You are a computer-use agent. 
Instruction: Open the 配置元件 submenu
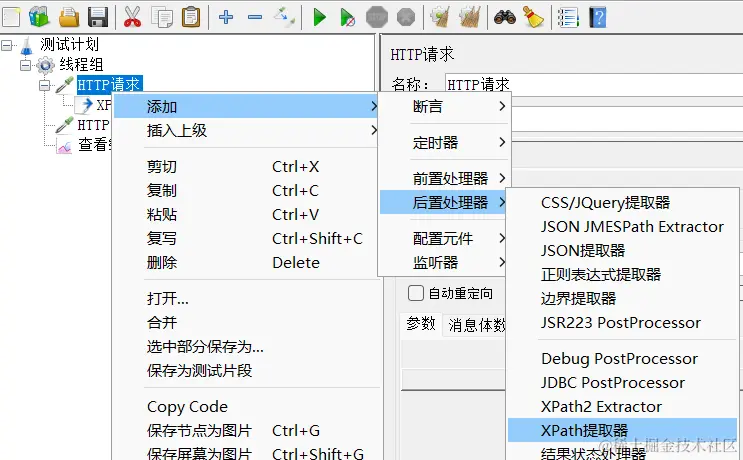point(444,238)
